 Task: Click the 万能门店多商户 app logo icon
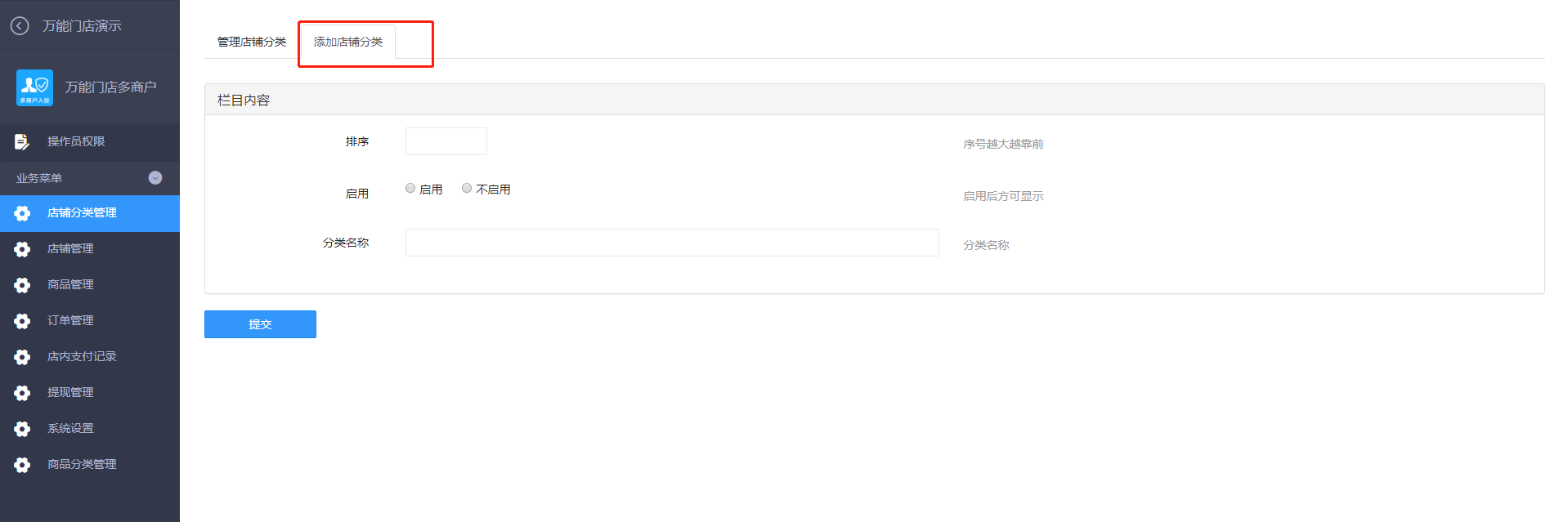click(34, 87)
